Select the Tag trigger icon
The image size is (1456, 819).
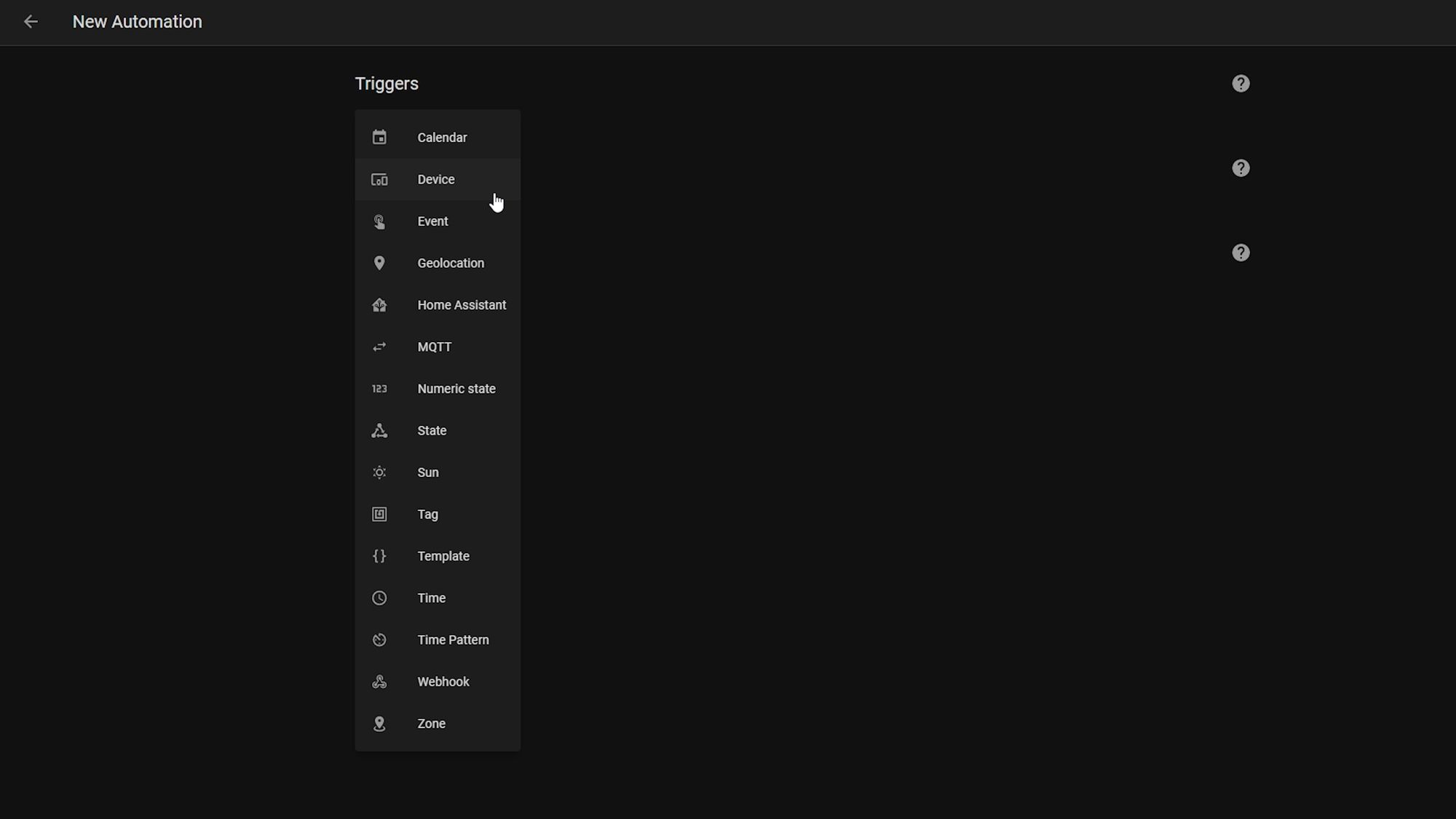(x=380, y=514)
